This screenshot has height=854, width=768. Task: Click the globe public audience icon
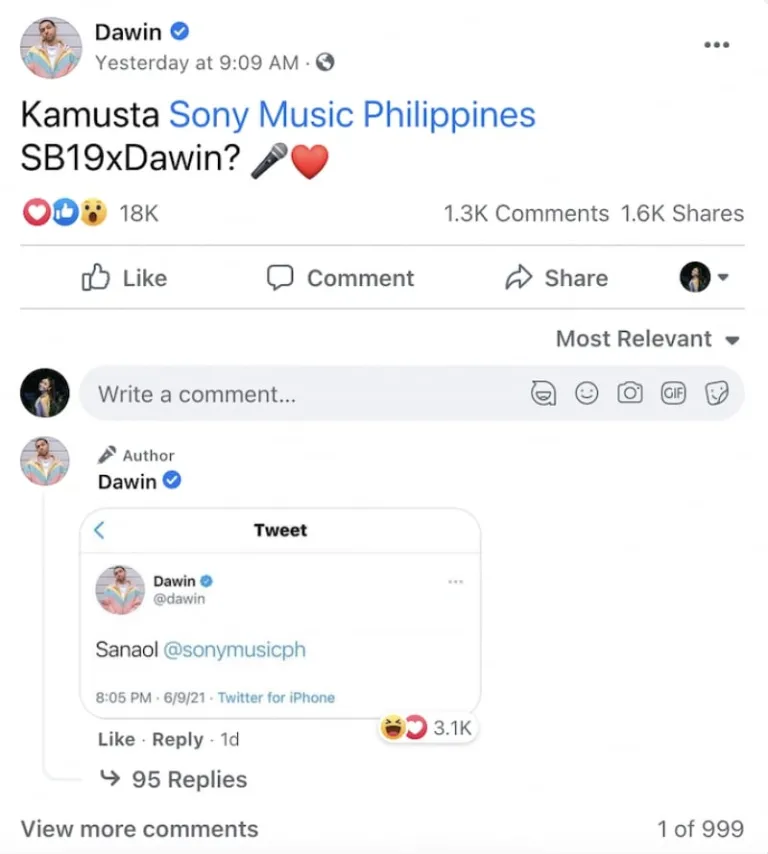click(x=325, y=63)
